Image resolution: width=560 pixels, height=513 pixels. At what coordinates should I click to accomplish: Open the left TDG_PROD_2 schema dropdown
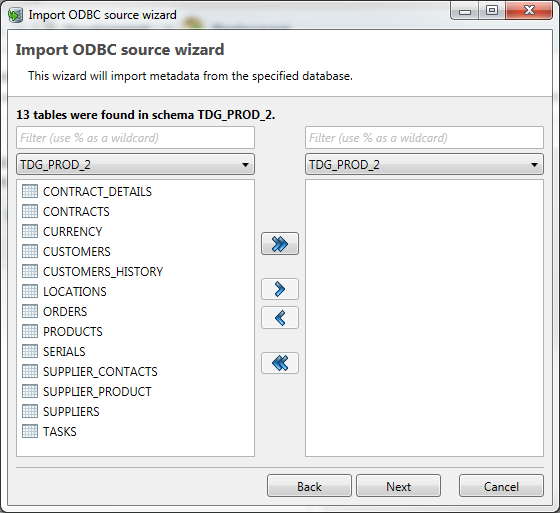(x=135, y=164)
